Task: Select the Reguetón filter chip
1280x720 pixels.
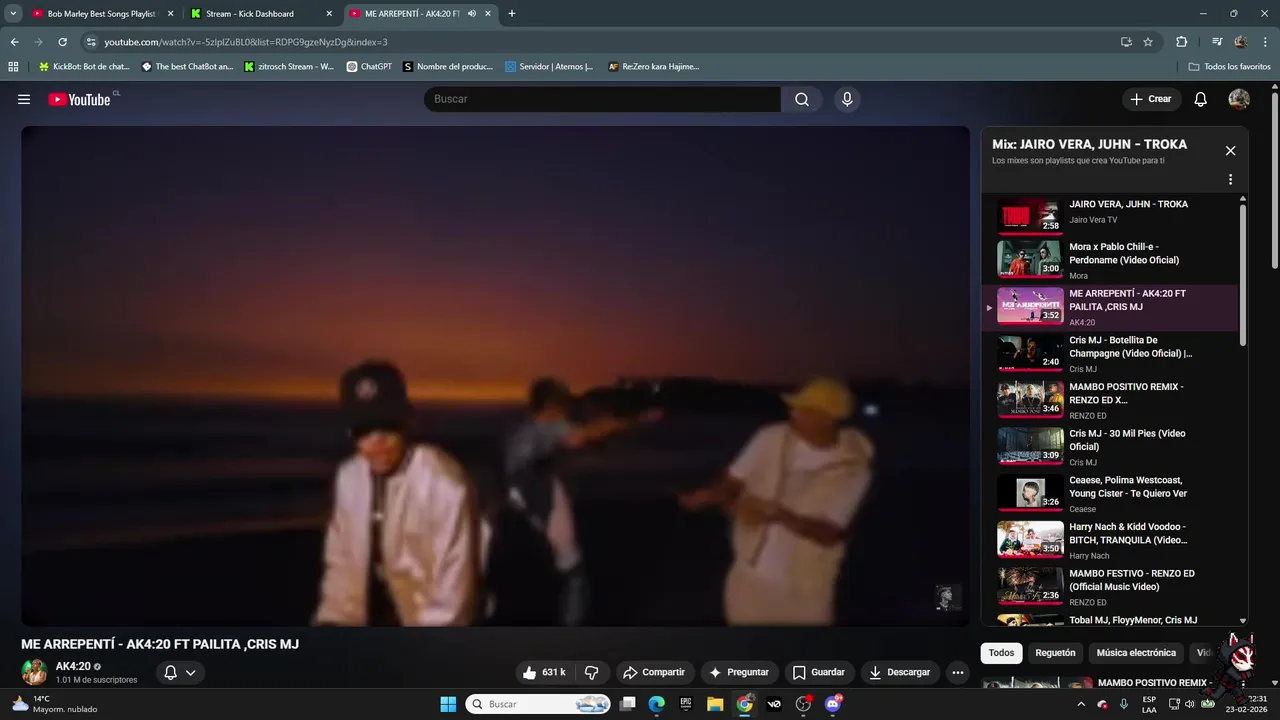Action: [x=1055, y=653]
